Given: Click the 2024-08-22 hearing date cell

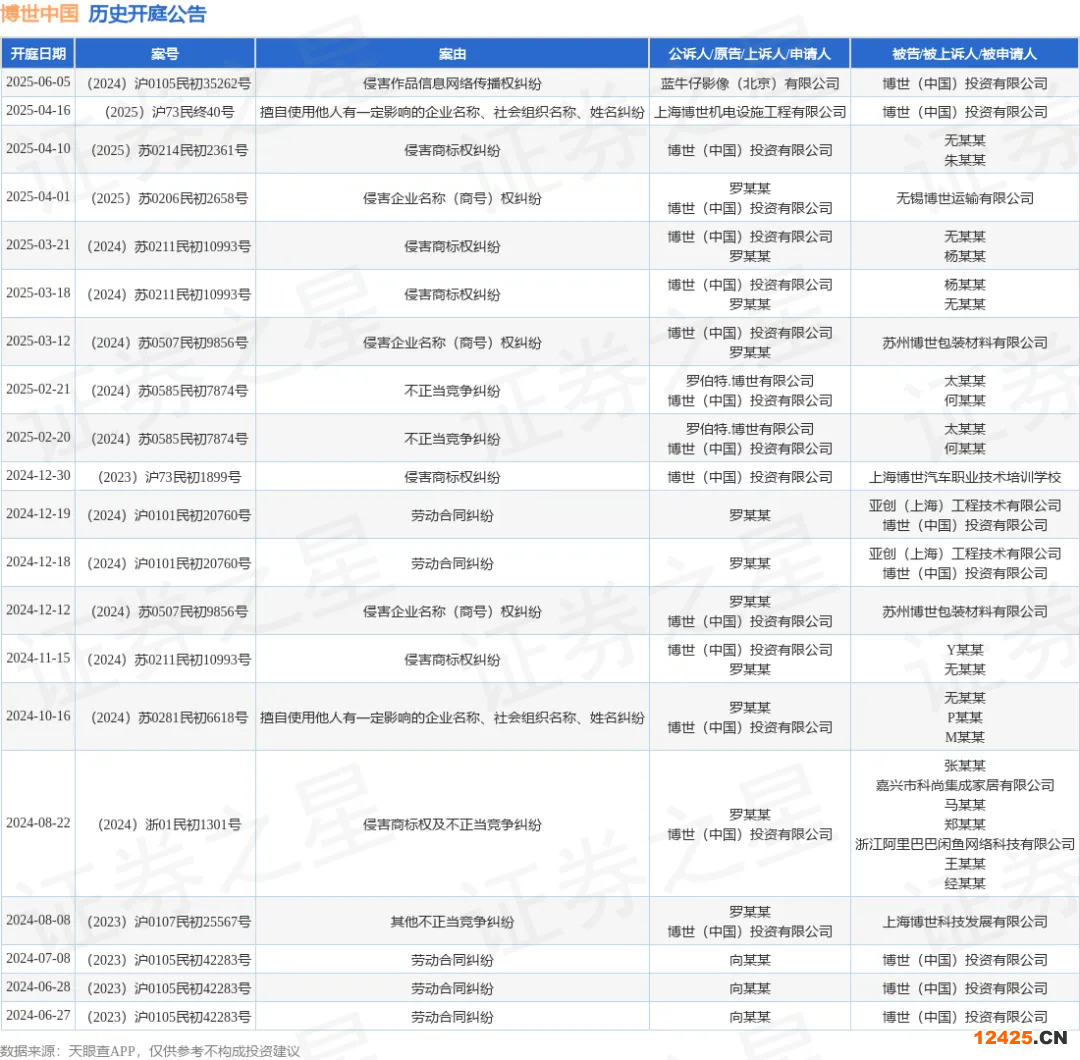Looking at the screenshot, I should coord(37,823).
